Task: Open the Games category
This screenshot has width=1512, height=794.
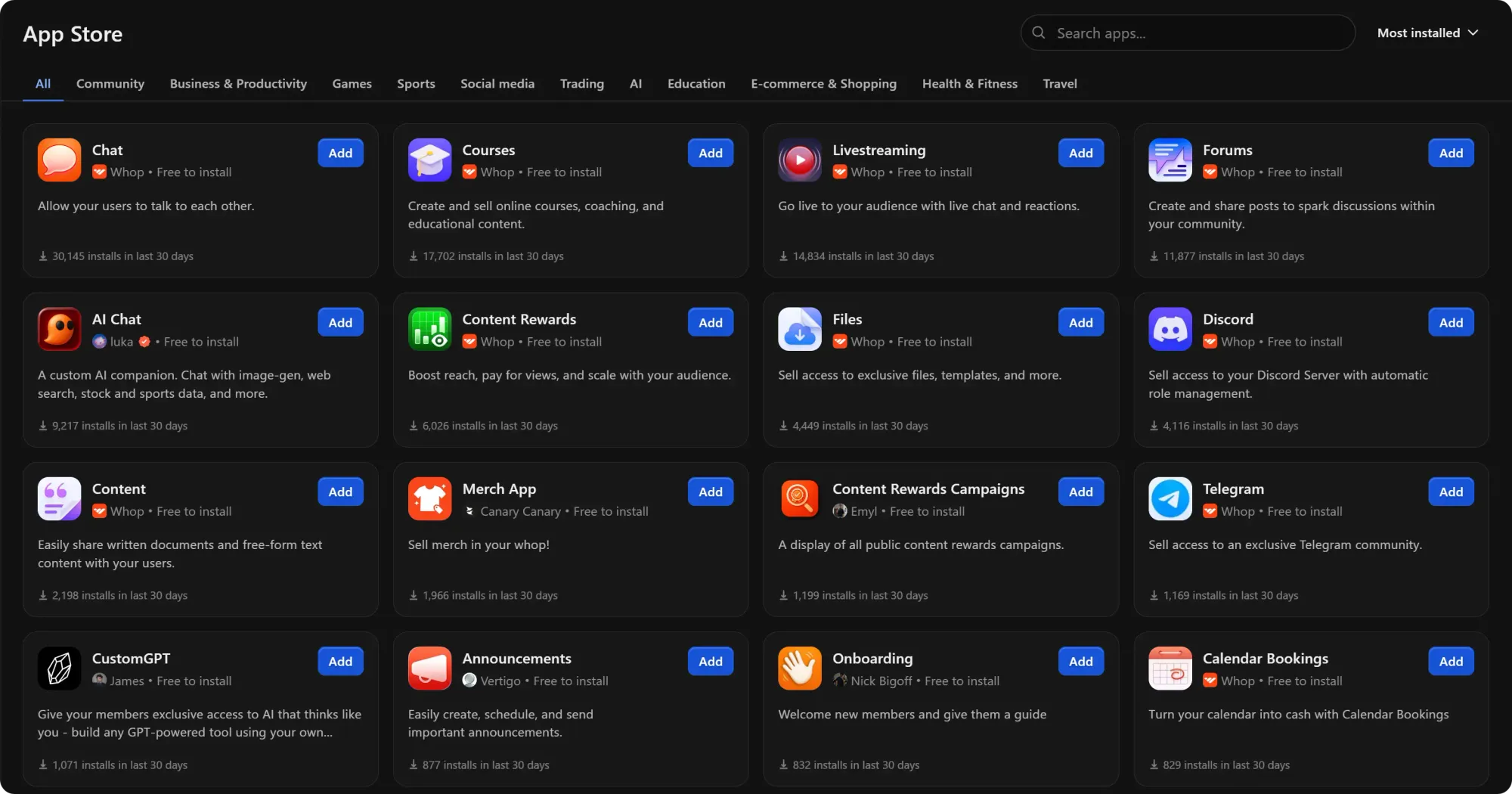Action: [352, 84]
